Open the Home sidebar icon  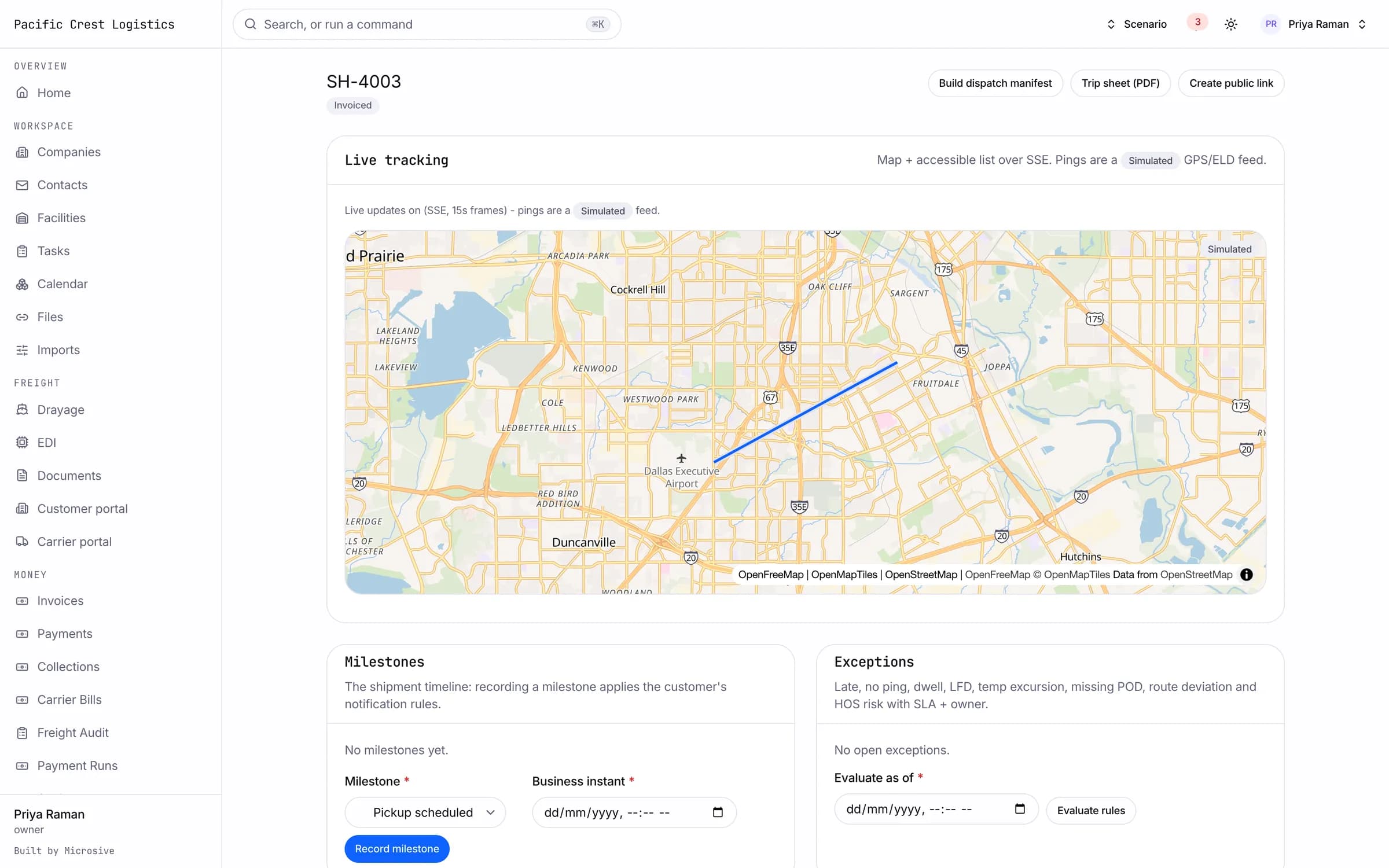pyautogui.click(x=22, y=93)
